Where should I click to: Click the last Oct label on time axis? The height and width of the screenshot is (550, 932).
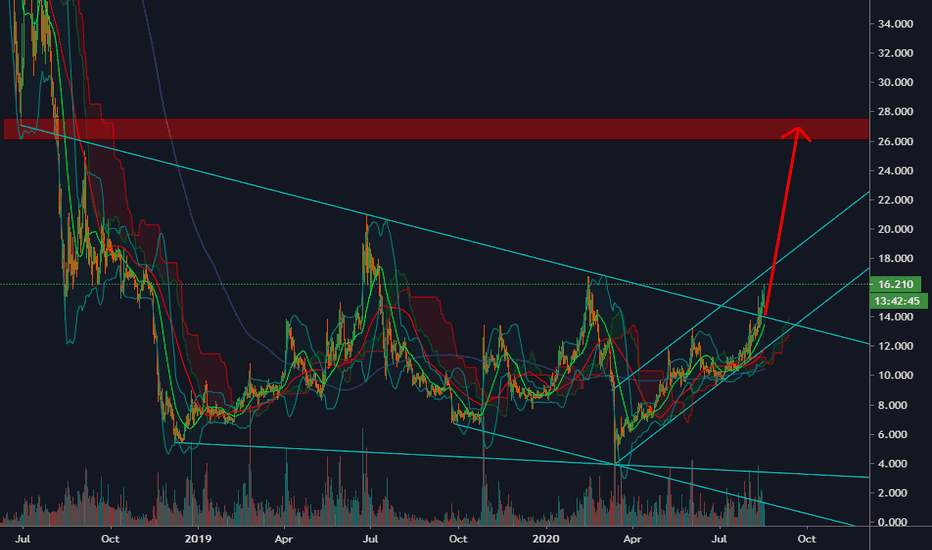pos(806,539)
